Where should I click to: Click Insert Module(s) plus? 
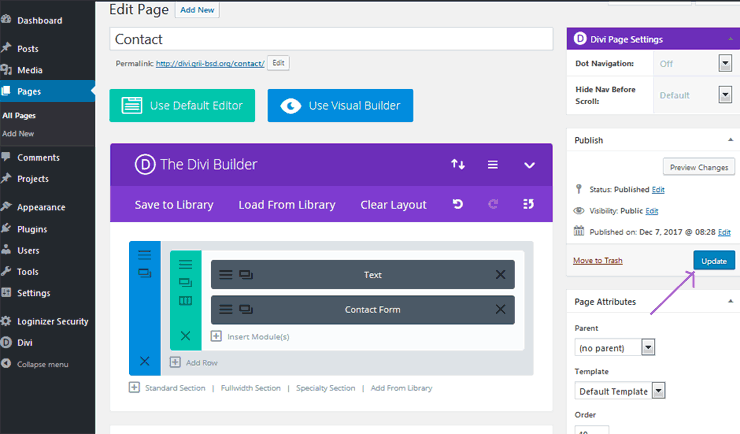[216, 336]
